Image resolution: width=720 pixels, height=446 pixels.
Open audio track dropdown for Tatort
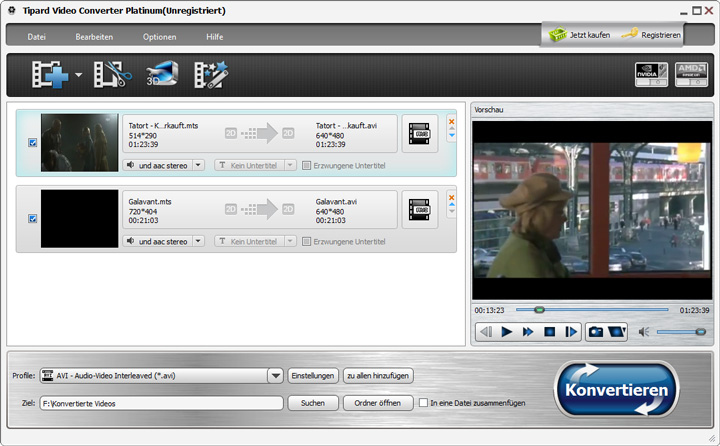198,165
